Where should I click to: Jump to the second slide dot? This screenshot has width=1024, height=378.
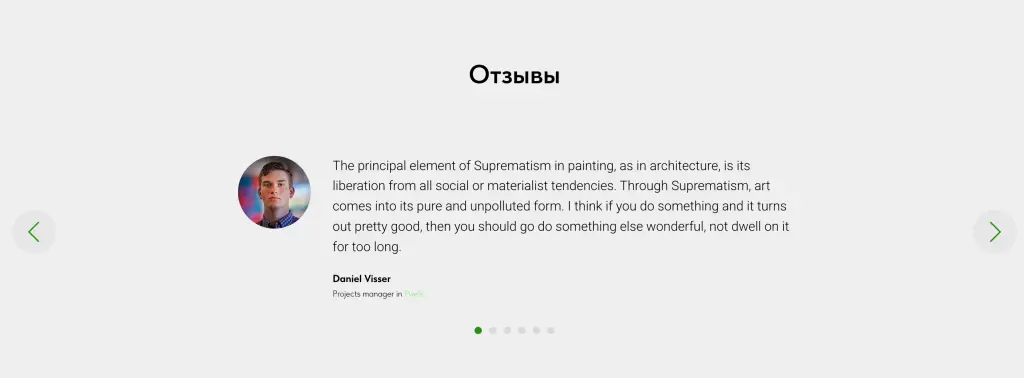pyautogui.click(x=492, y=330)
